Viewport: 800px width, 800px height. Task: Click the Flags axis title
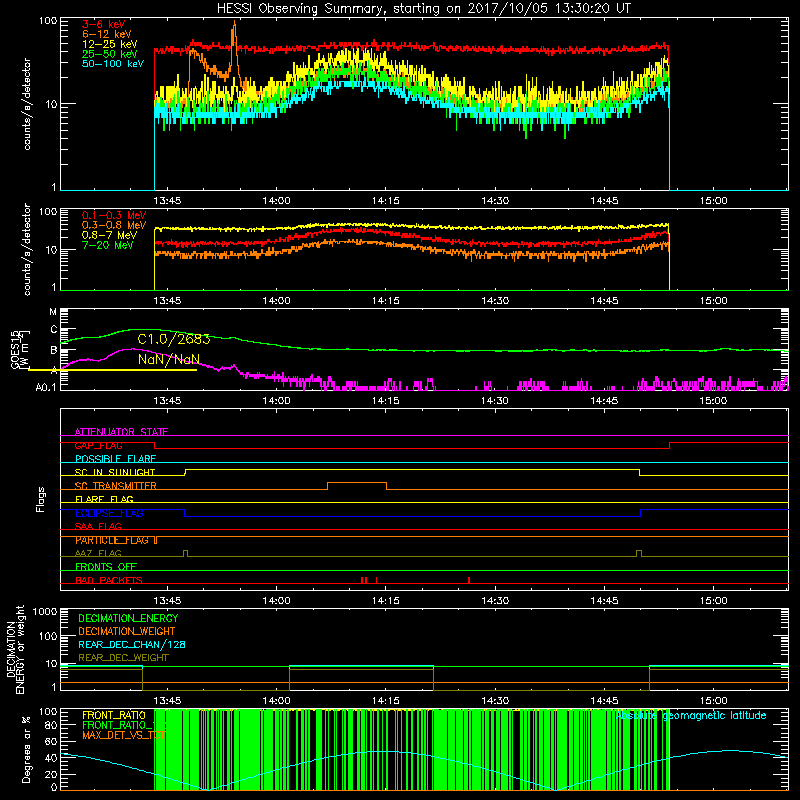point(41,499)
